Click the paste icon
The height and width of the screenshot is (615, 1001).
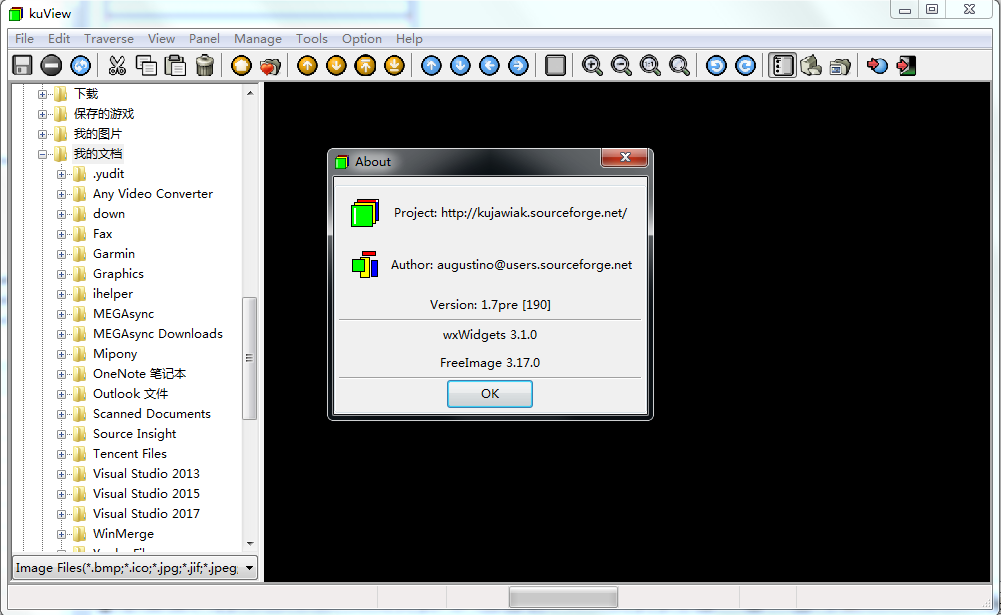(x=175, y=65)
